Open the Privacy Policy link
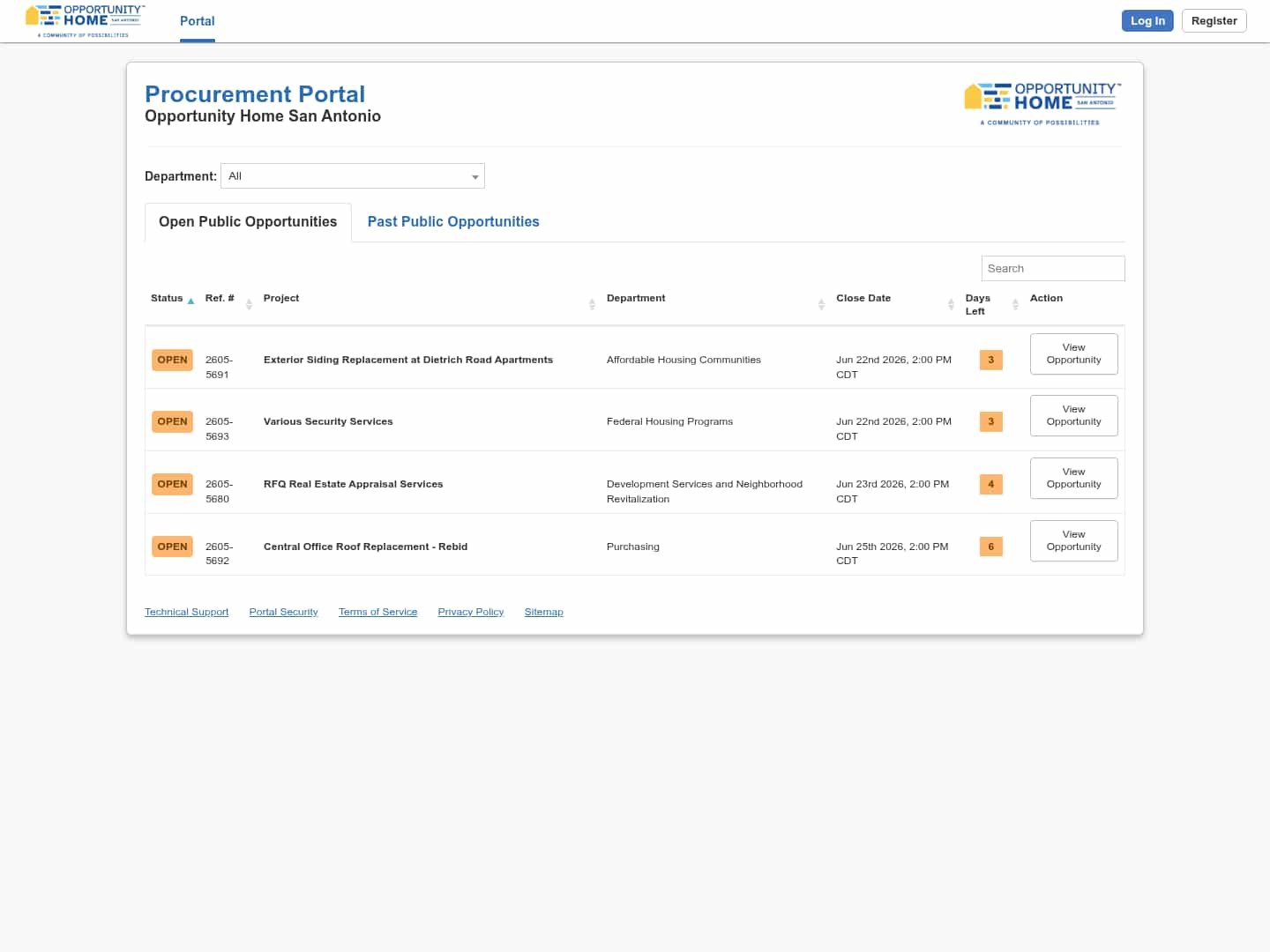Image resolution: width=1270 pixels, height=952 pixels. [x=470, y=612]
